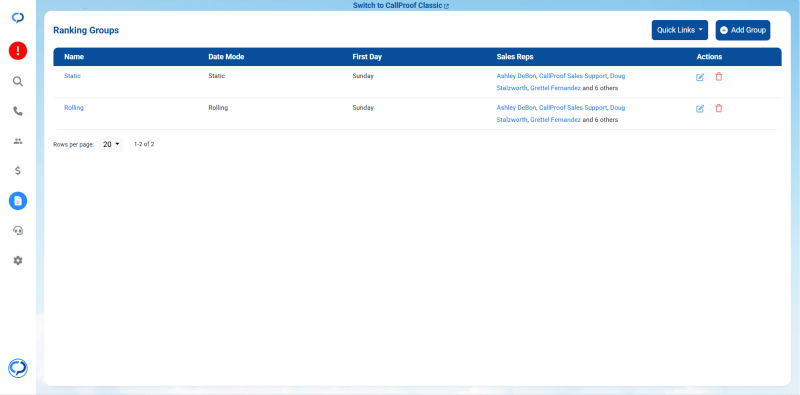Image resolution: width=800 pixels, height=395 pixels.
Task: Open the settings gear sidebar icon
Action: pos(18,261)
